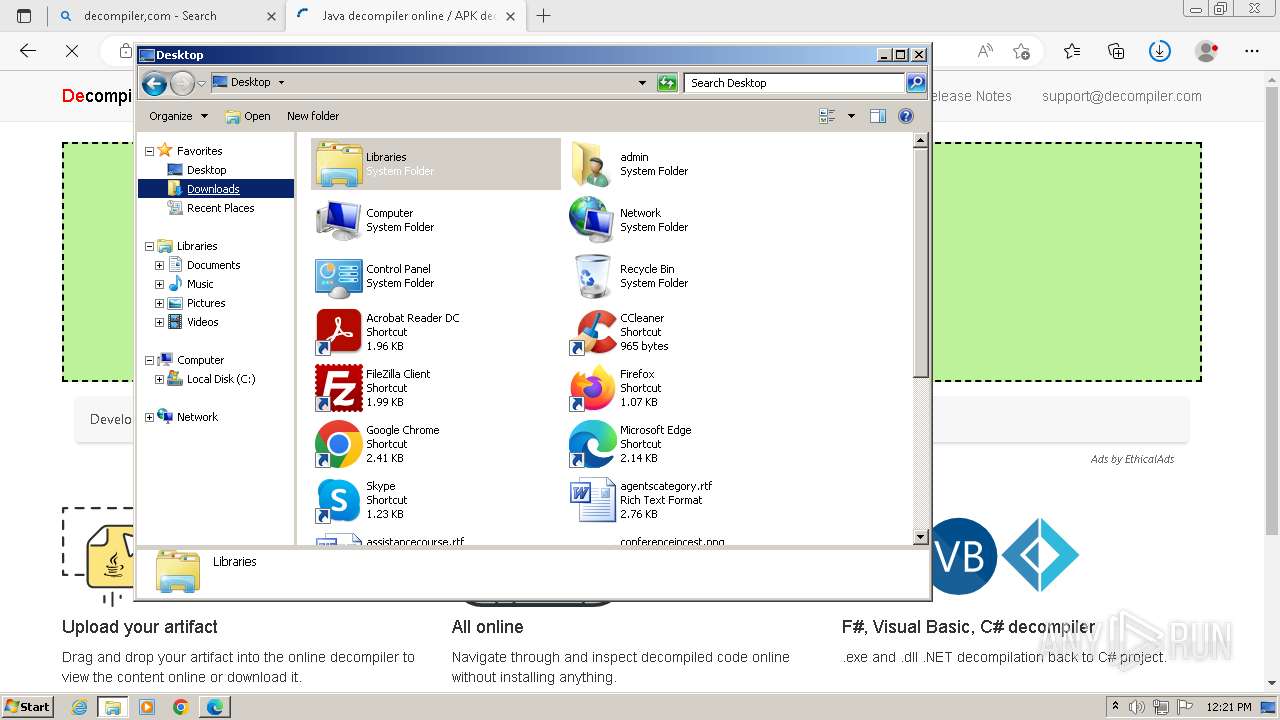Open the Start menu
This screenshot has width=1280, height=720.
27,707
